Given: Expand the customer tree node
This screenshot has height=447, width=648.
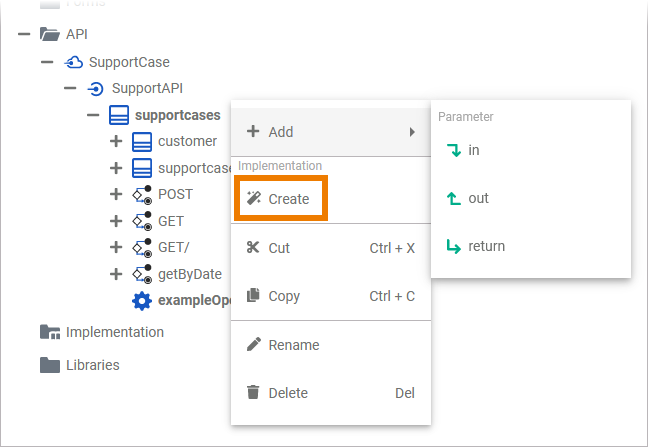Looking at the screenshot, I should [x=116, y=141].
